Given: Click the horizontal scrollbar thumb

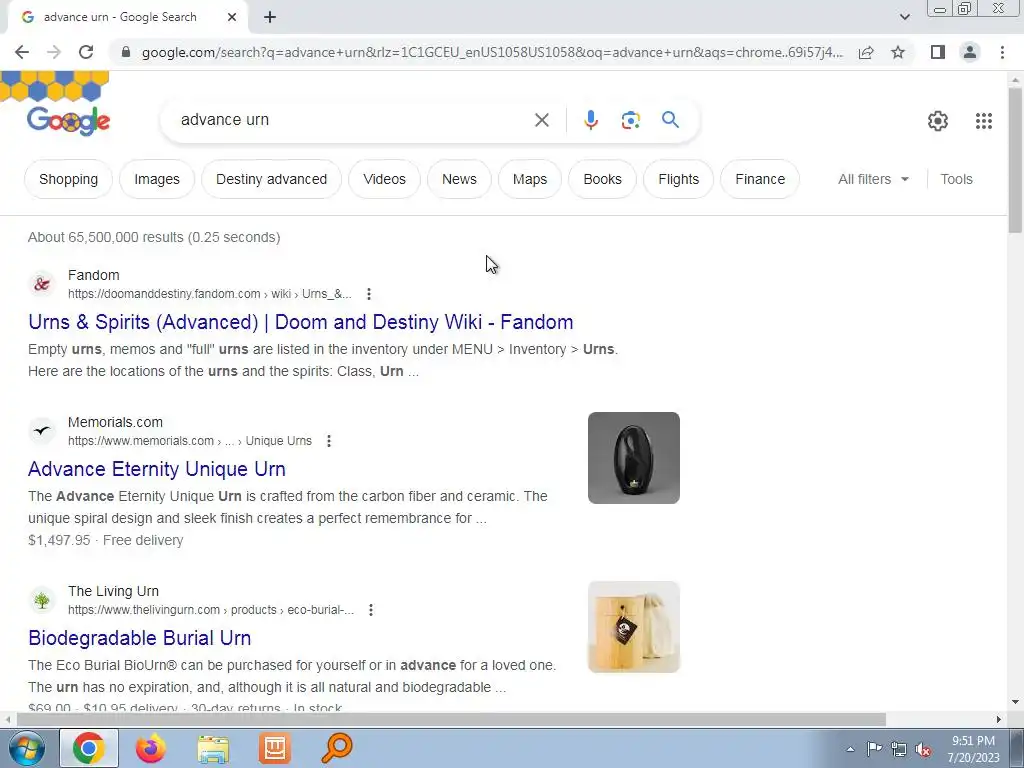Looking at the screenshot, I should (451, 719).
